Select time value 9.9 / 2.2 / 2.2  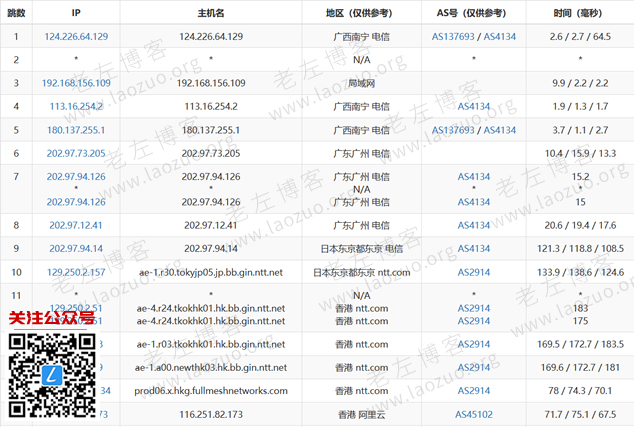580,83
